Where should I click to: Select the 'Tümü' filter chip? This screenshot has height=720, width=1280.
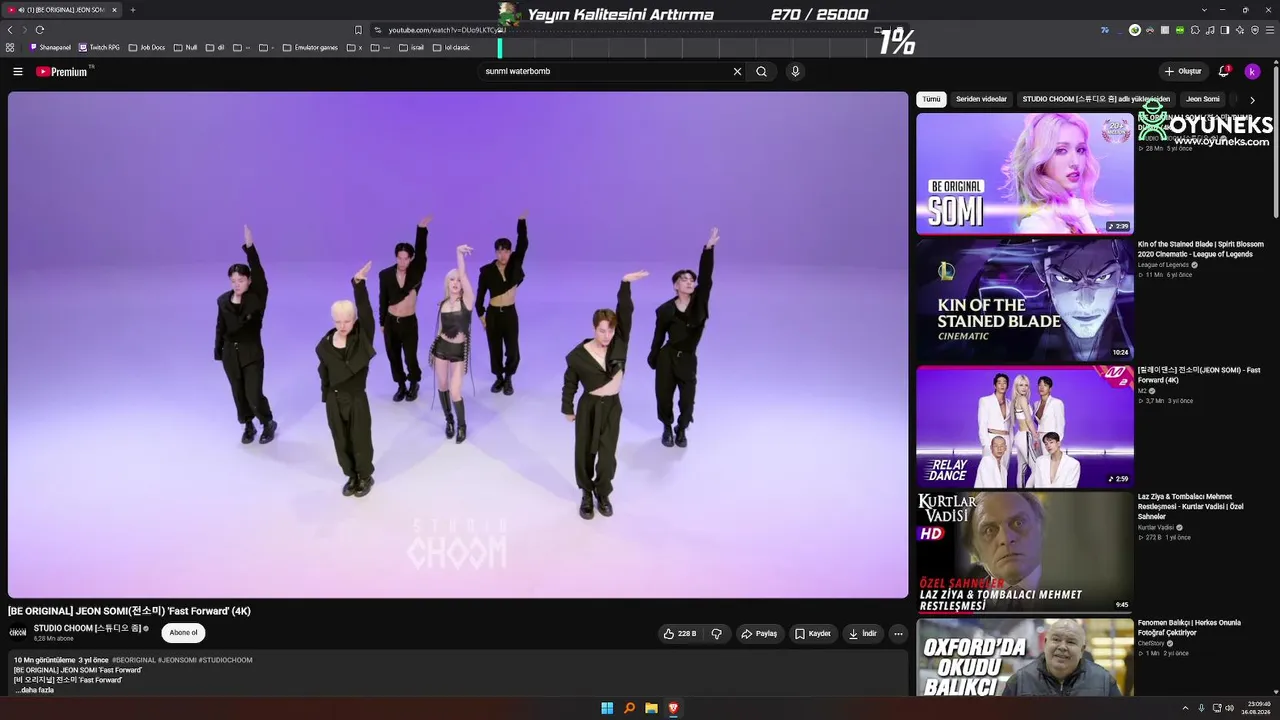click(x=931, y=100)
